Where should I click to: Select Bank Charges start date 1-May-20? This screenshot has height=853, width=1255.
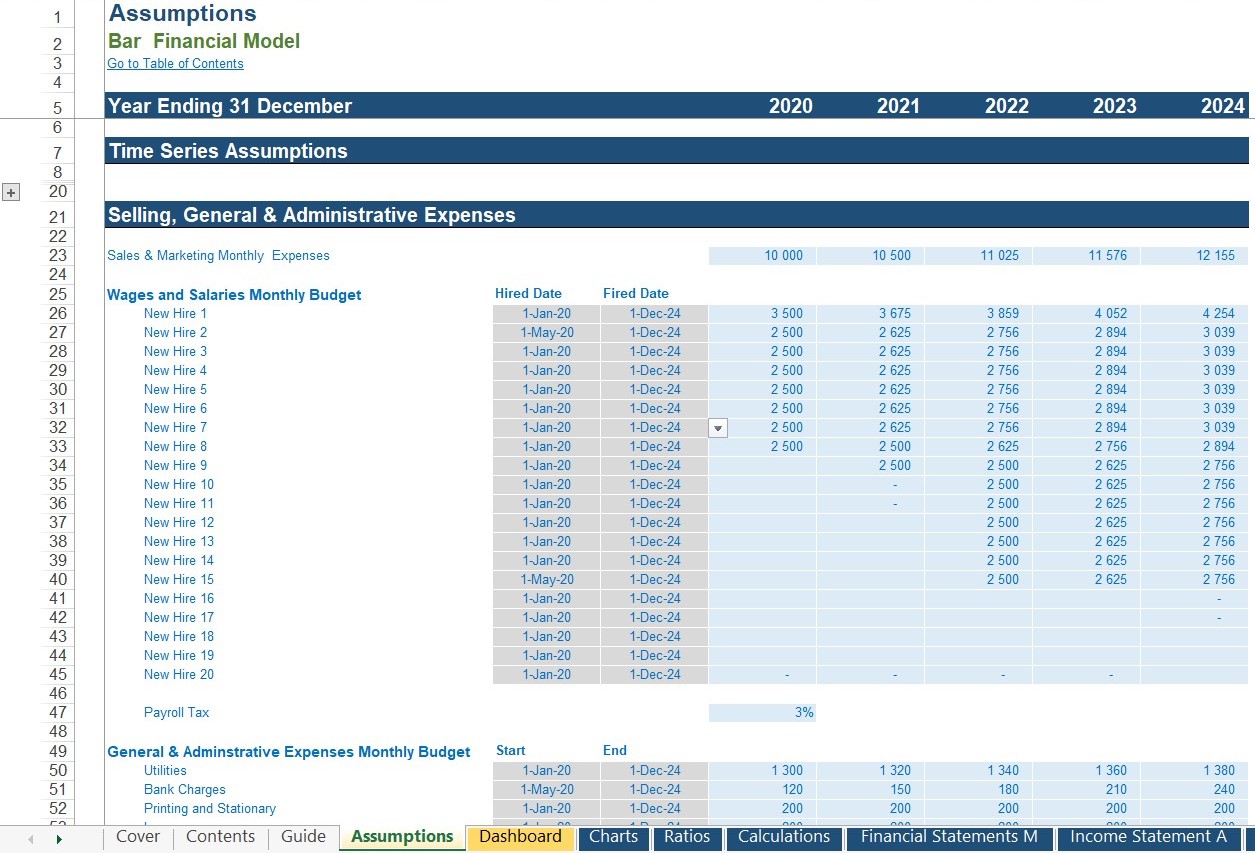[x=546, y=790]
